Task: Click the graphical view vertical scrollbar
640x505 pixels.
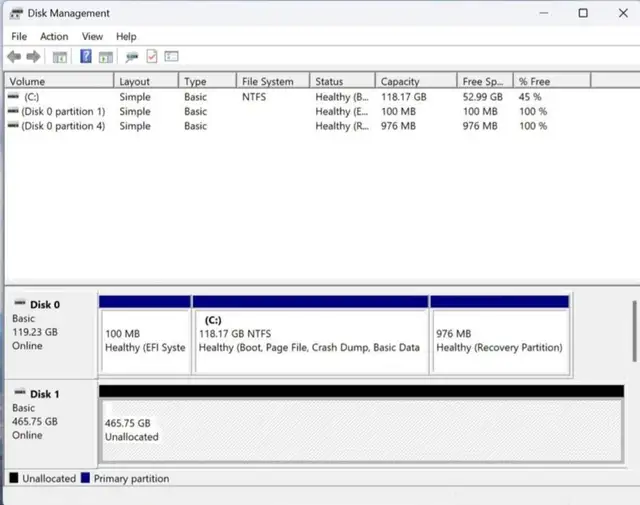Action: pos(634,331)
